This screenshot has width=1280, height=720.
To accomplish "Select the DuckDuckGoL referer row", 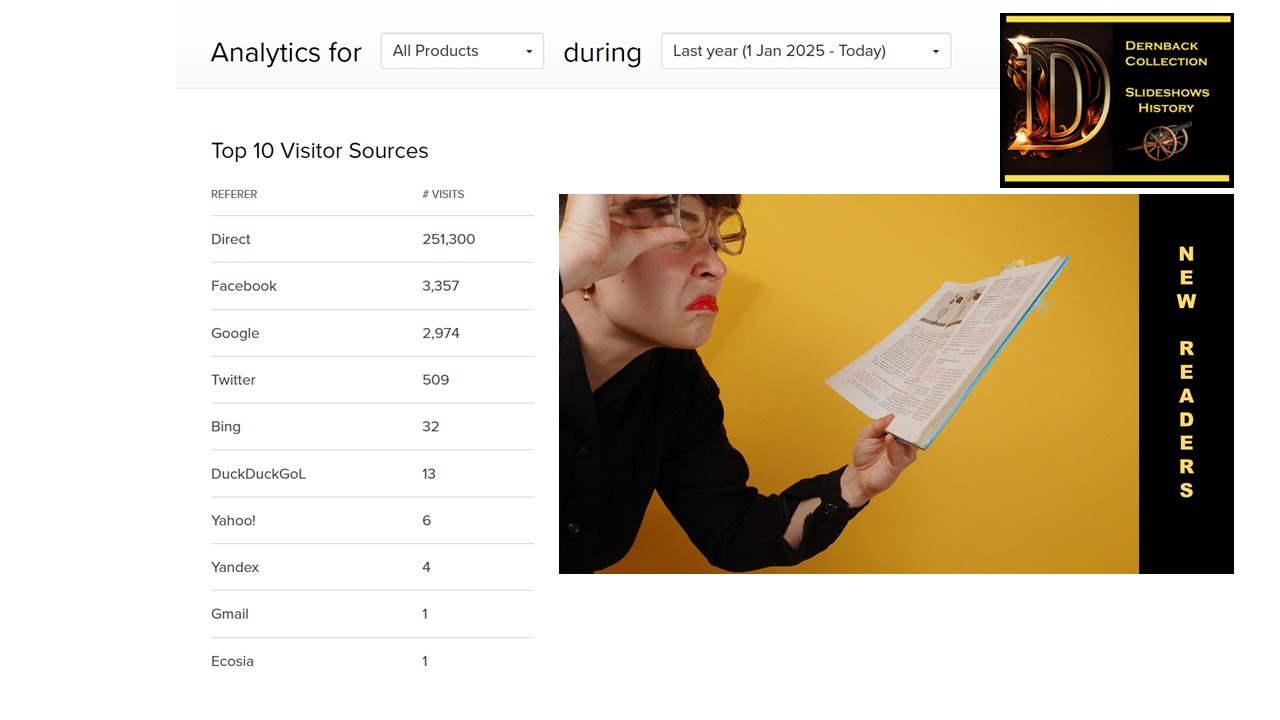I will (x=258, y=474).
